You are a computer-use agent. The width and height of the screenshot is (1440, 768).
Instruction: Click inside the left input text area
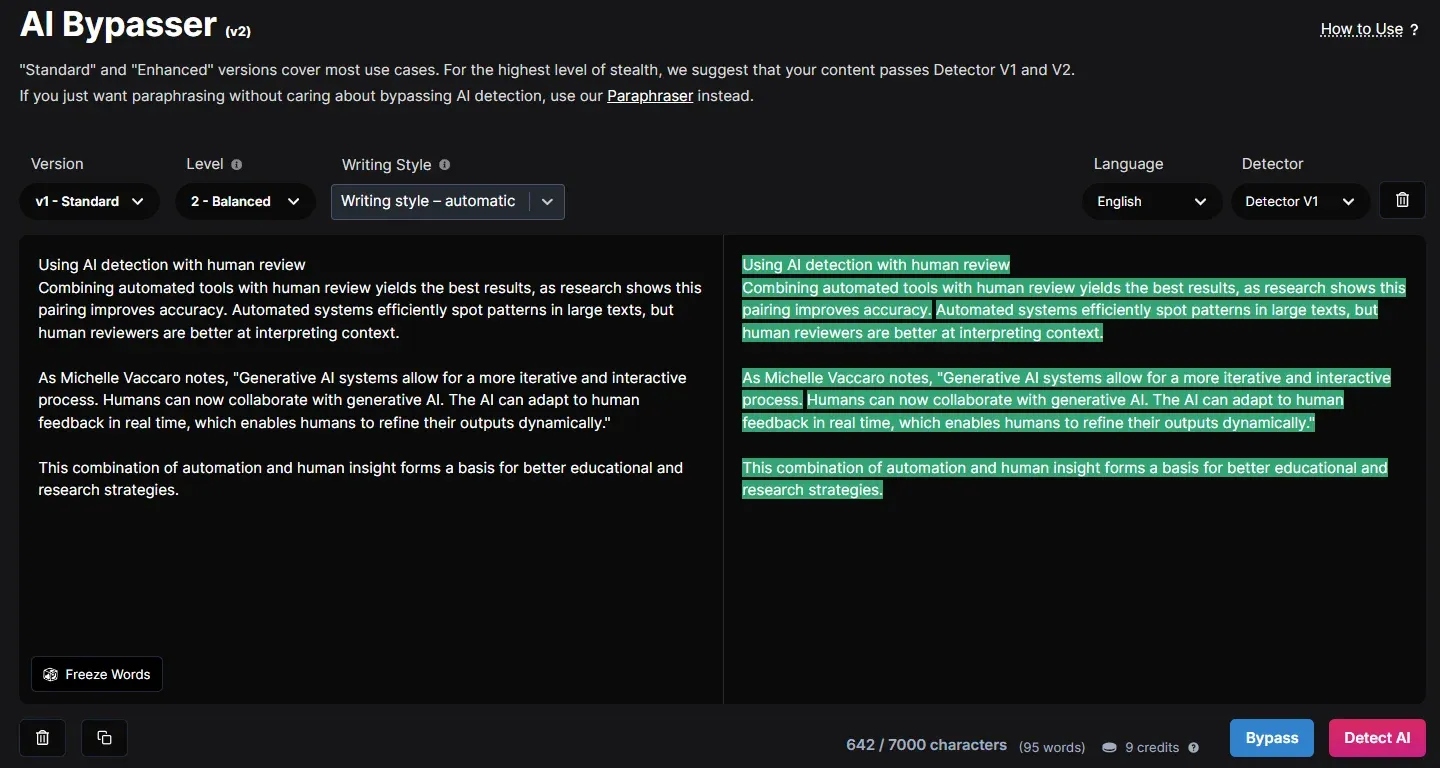point(370,570)
